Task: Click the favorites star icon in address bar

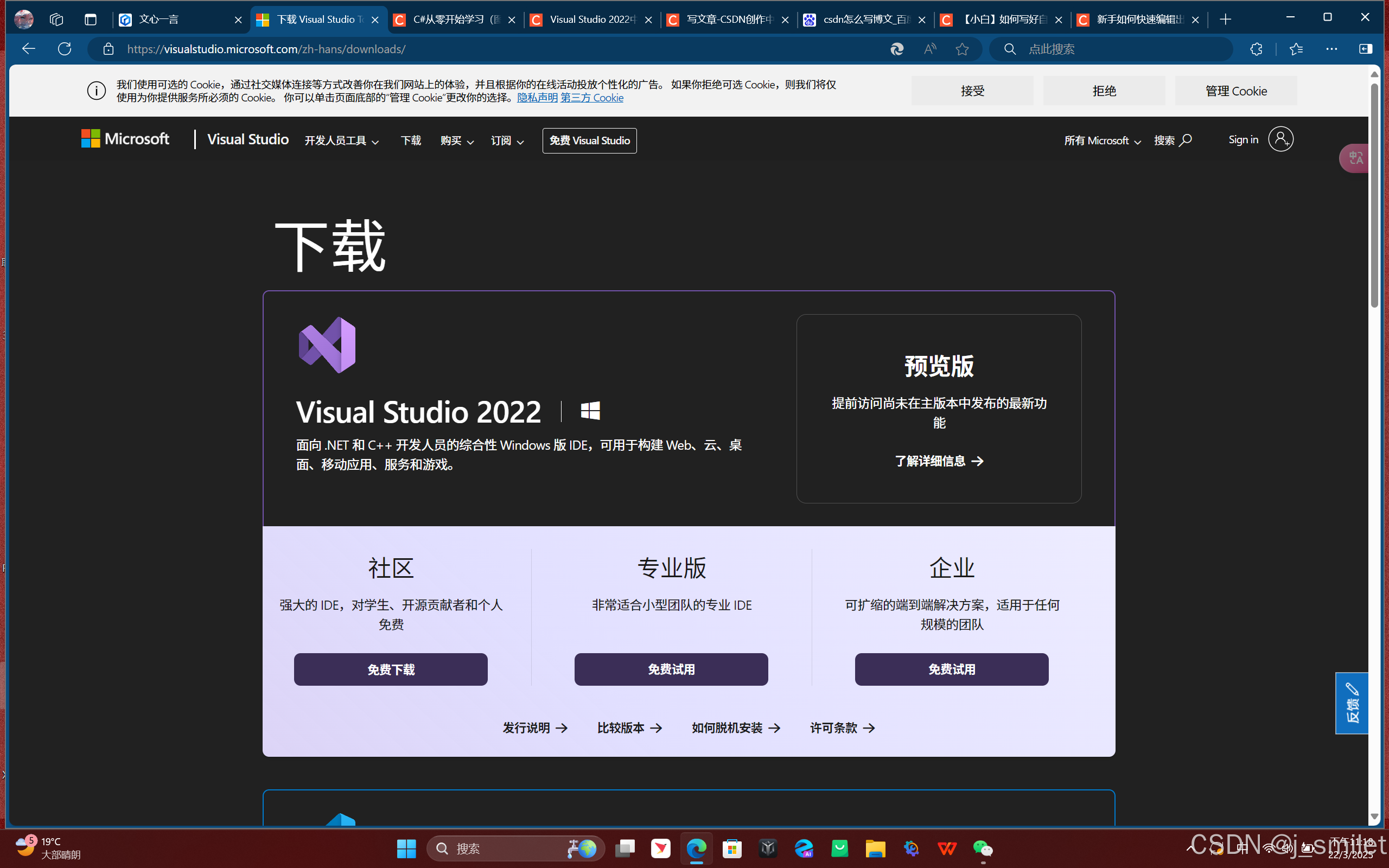Action: pyautogui.click(x=962, y=49)
